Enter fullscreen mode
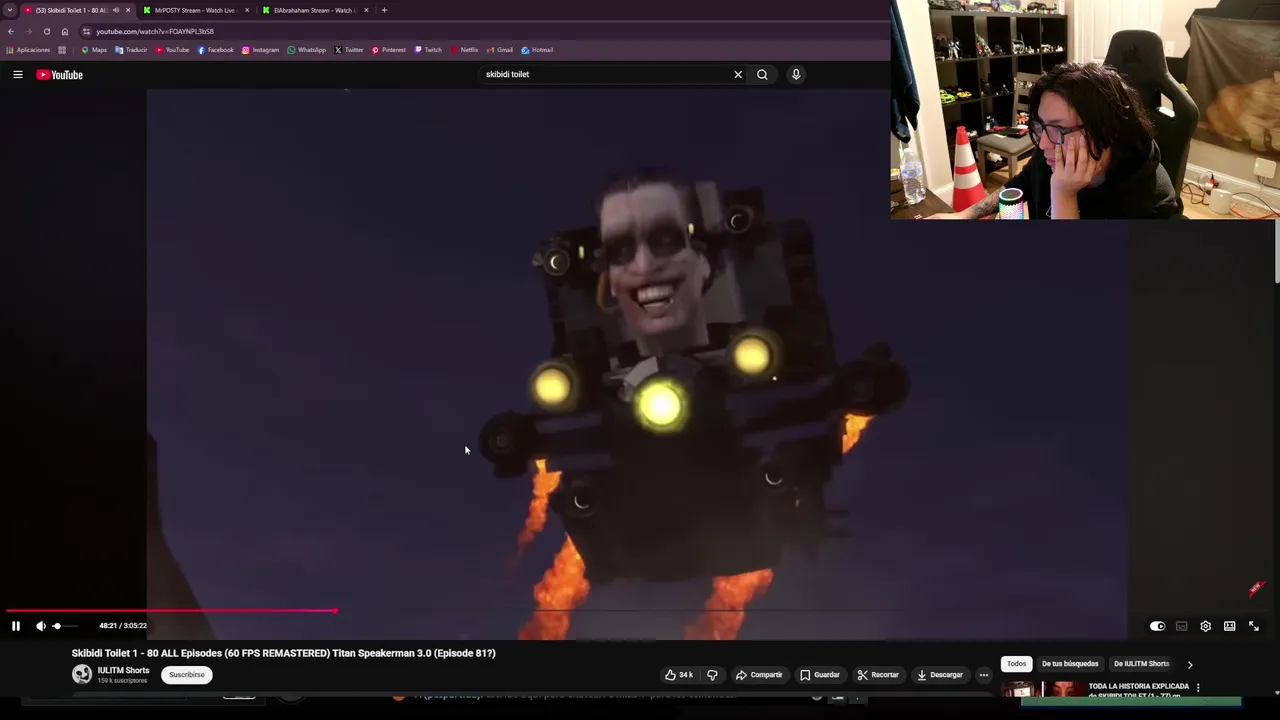 point(1254,626)
